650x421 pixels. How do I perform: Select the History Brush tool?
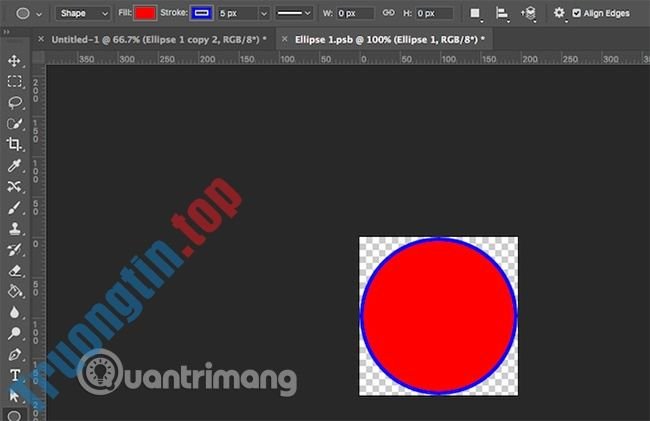tap(15, 249)
